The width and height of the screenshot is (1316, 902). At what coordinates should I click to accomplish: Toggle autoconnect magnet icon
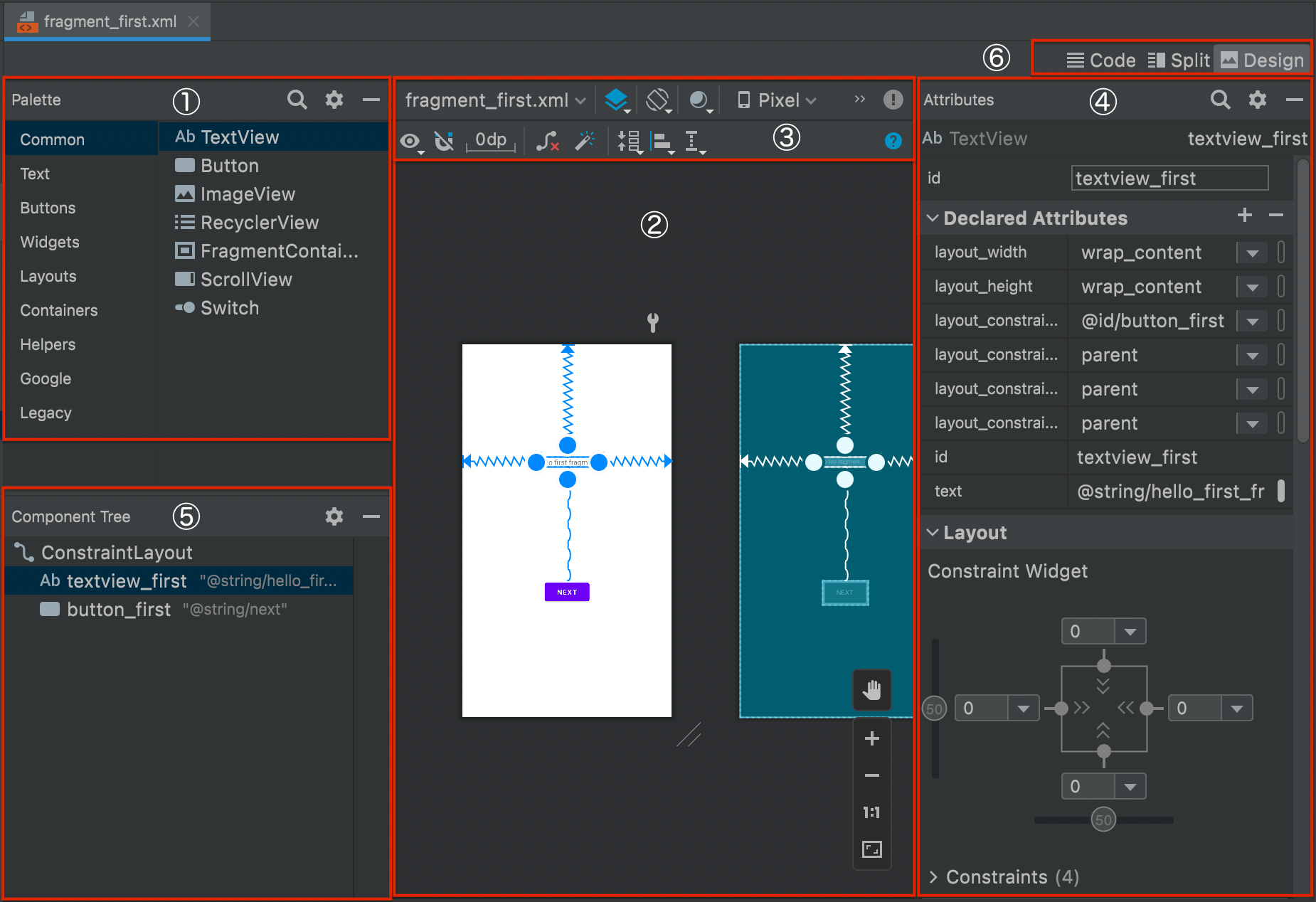click(444, 141)
